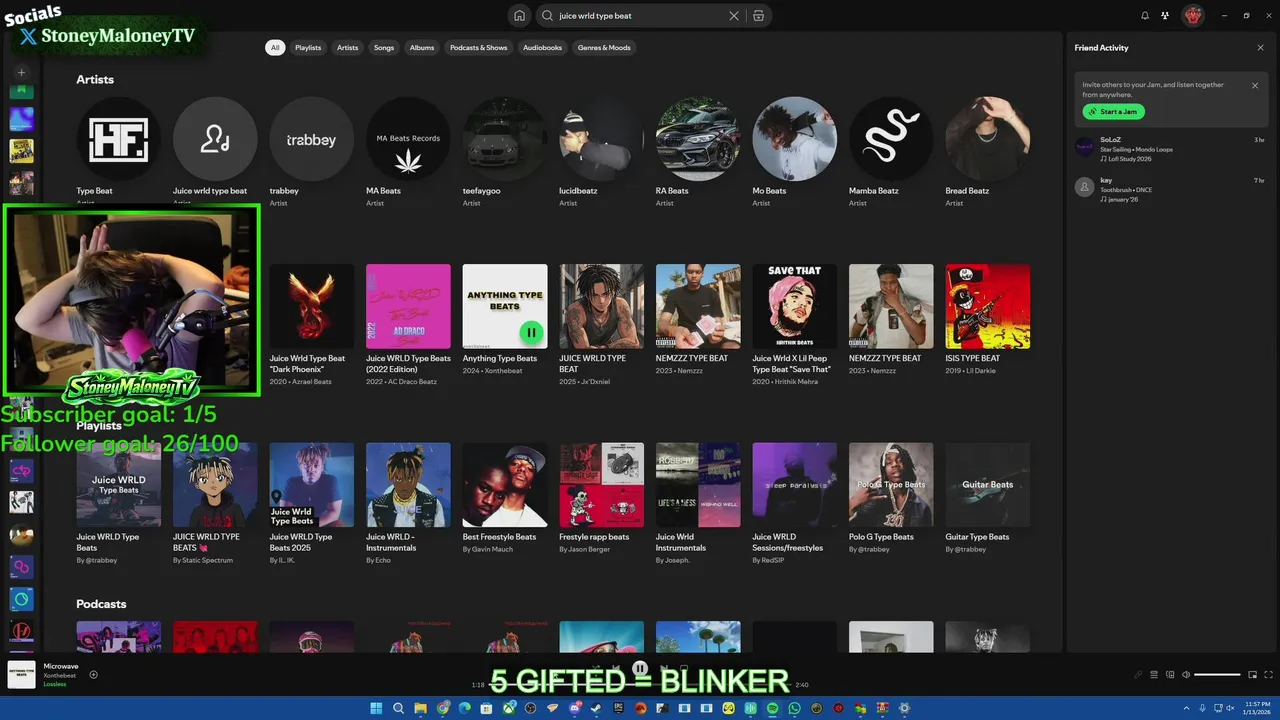Open the notifications bell
The image size is (1280, 720).
point(1145,16)
